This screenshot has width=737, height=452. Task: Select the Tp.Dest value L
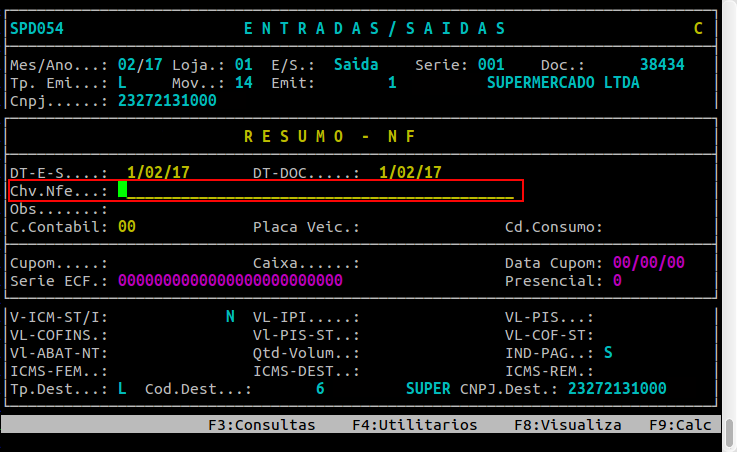pyautogui.click(x=122, y=388)
